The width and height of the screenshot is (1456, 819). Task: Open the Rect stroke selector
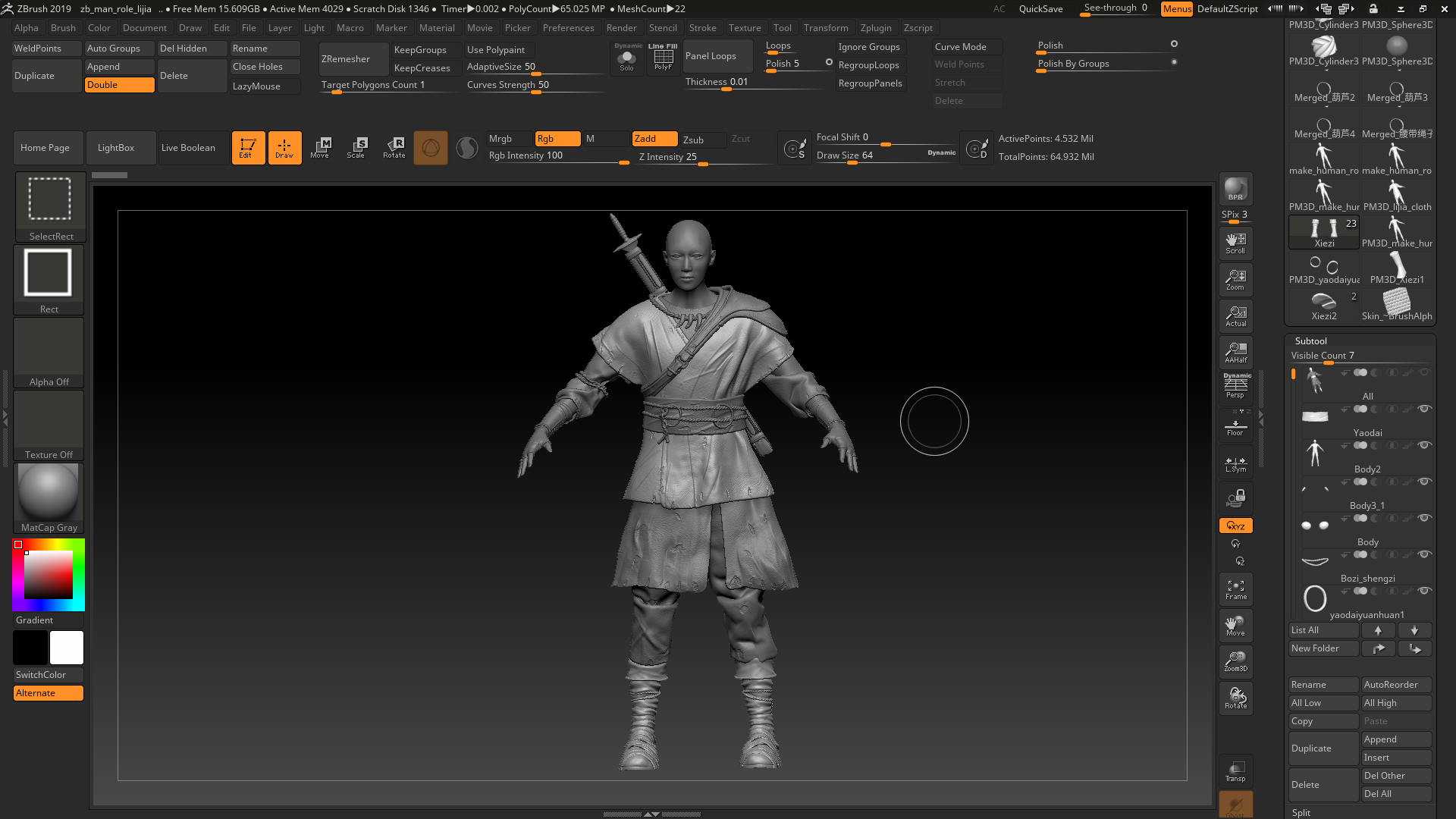point(49,279)
